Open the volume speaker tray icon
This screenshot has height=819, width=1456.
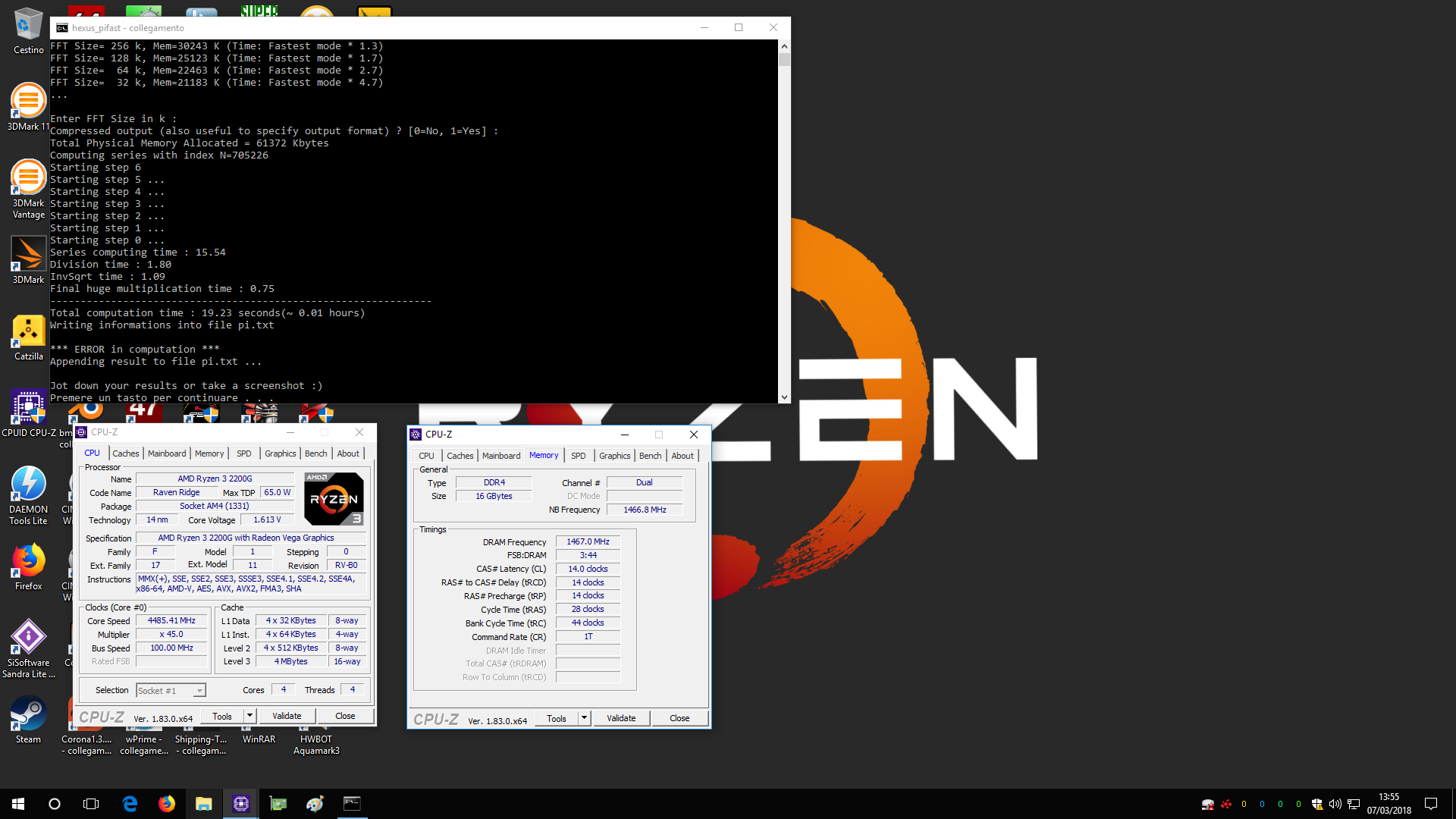(1335, 804)
